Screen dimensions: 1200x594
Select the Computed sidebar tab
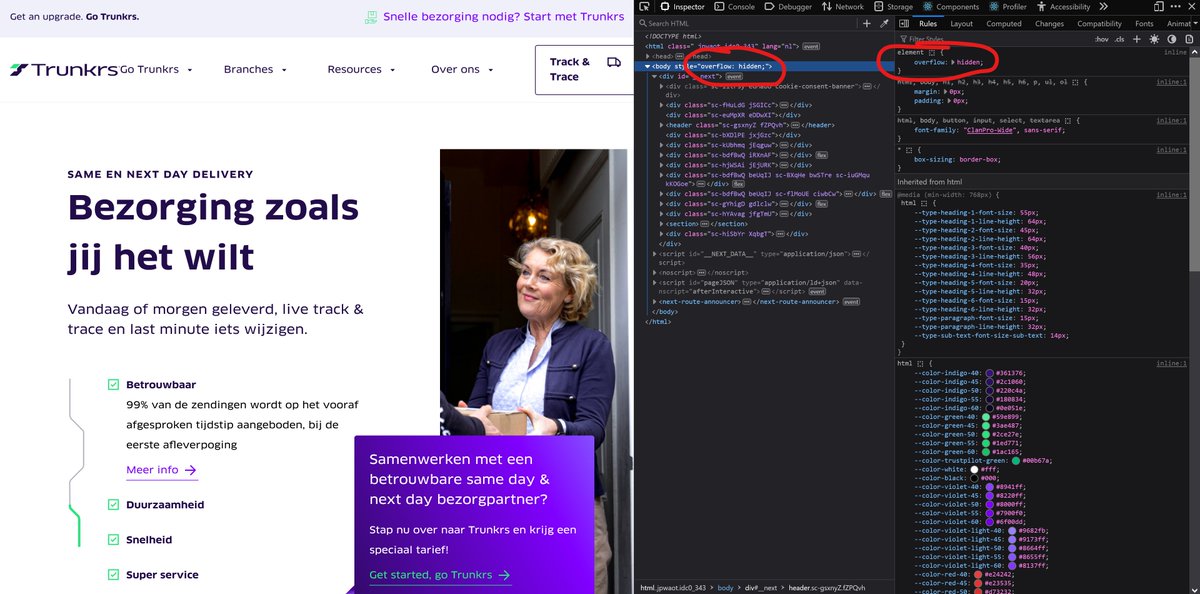pyautogui.click(x=1004, y=23)
